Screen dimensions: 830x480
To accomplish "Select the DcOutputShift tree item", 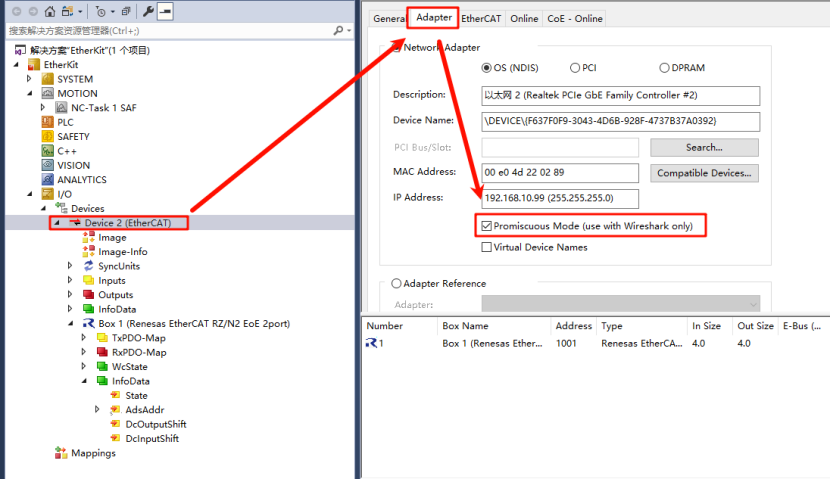I will (x=156, y=424).
